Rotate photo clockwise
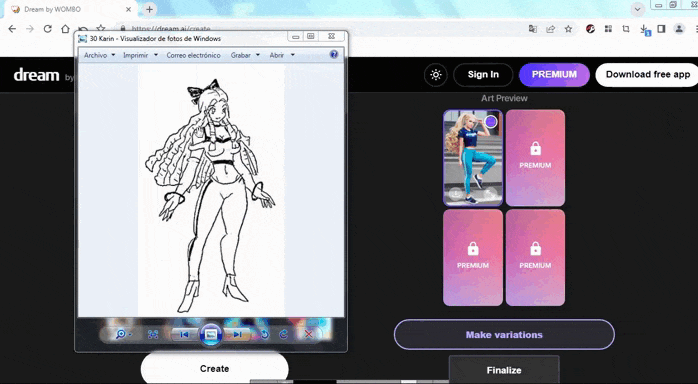Image resolution: width=698 pixels, height=384 pixels. [284, 334]
